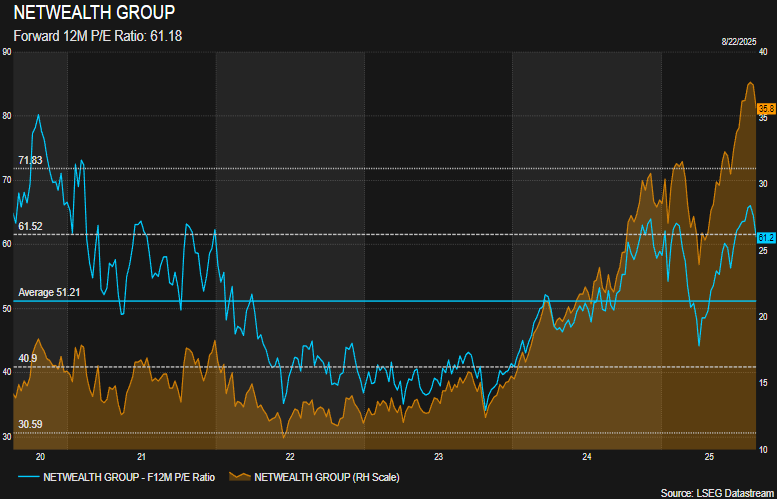Click the 30.59 reference level label
Screen dimensions: 777x499
[30, 424]
